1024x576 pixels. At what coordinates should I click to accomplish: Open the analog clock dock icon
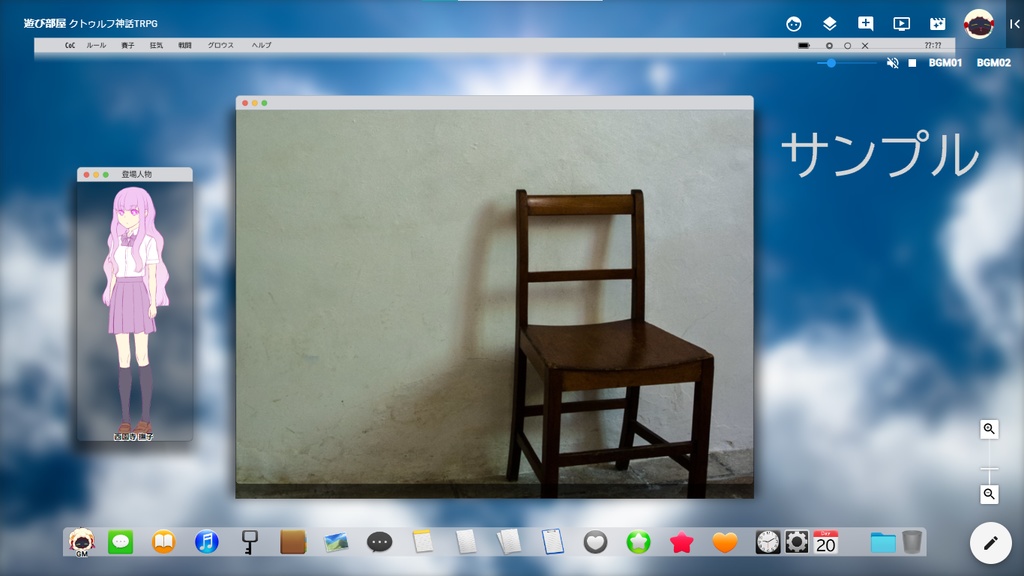coord(768,542)
